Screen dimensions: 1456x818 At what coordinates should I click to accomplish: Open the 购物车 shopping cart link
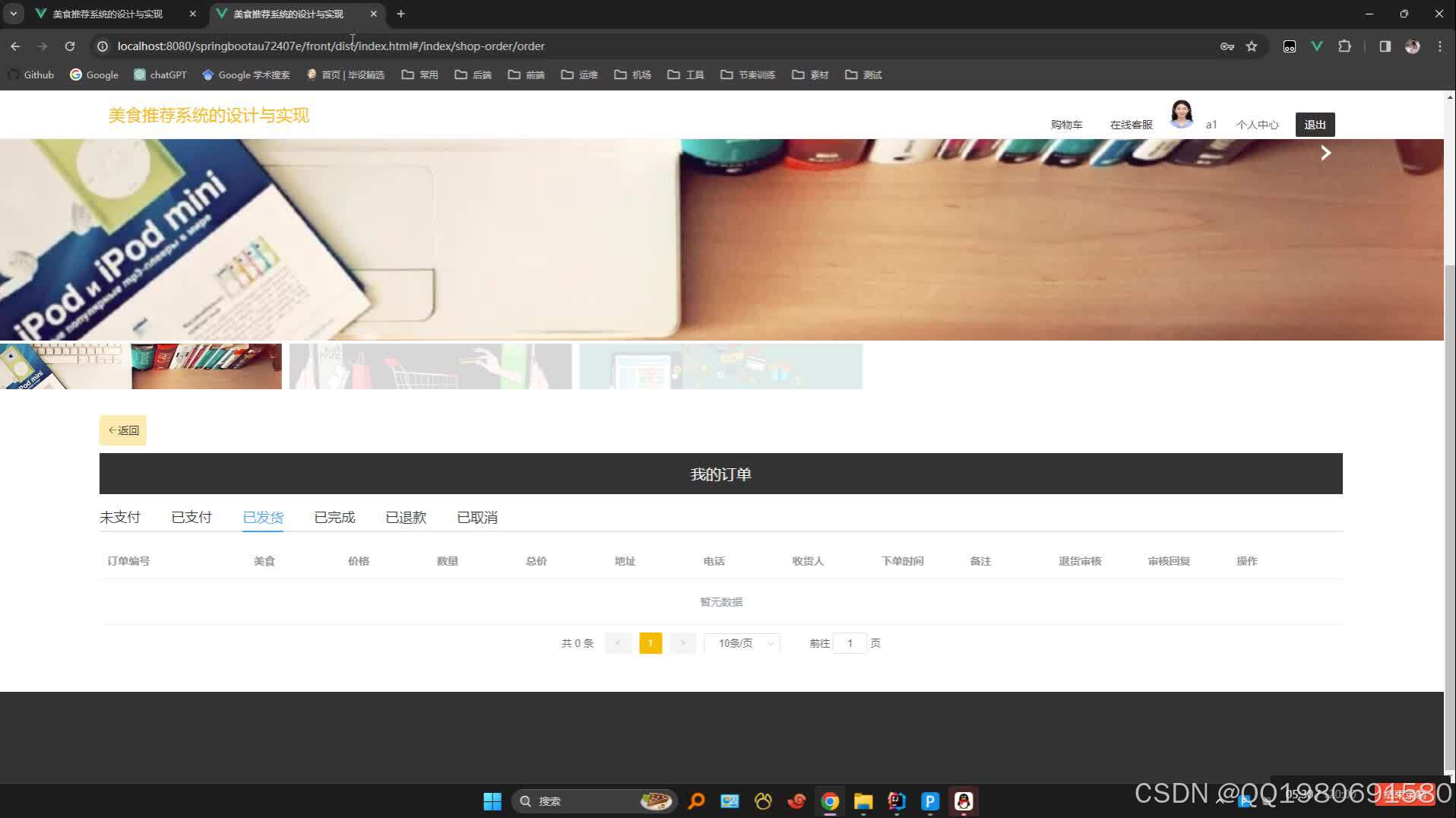[x=1066, y=125]
